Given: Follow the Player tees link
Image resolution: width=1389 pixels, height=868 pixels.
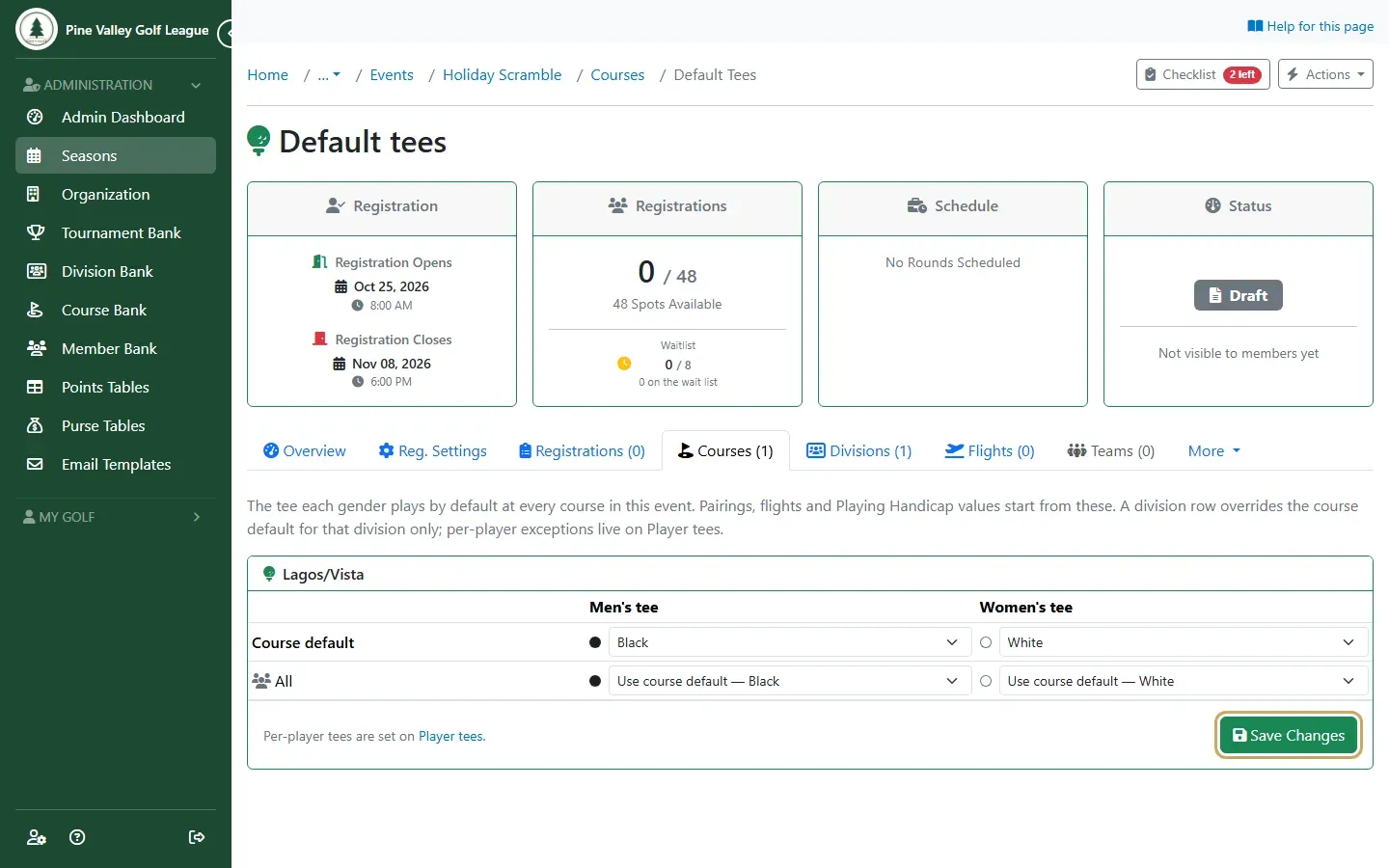Looking at the screenshot, I should pyautogui.click(x=450, y=736).
